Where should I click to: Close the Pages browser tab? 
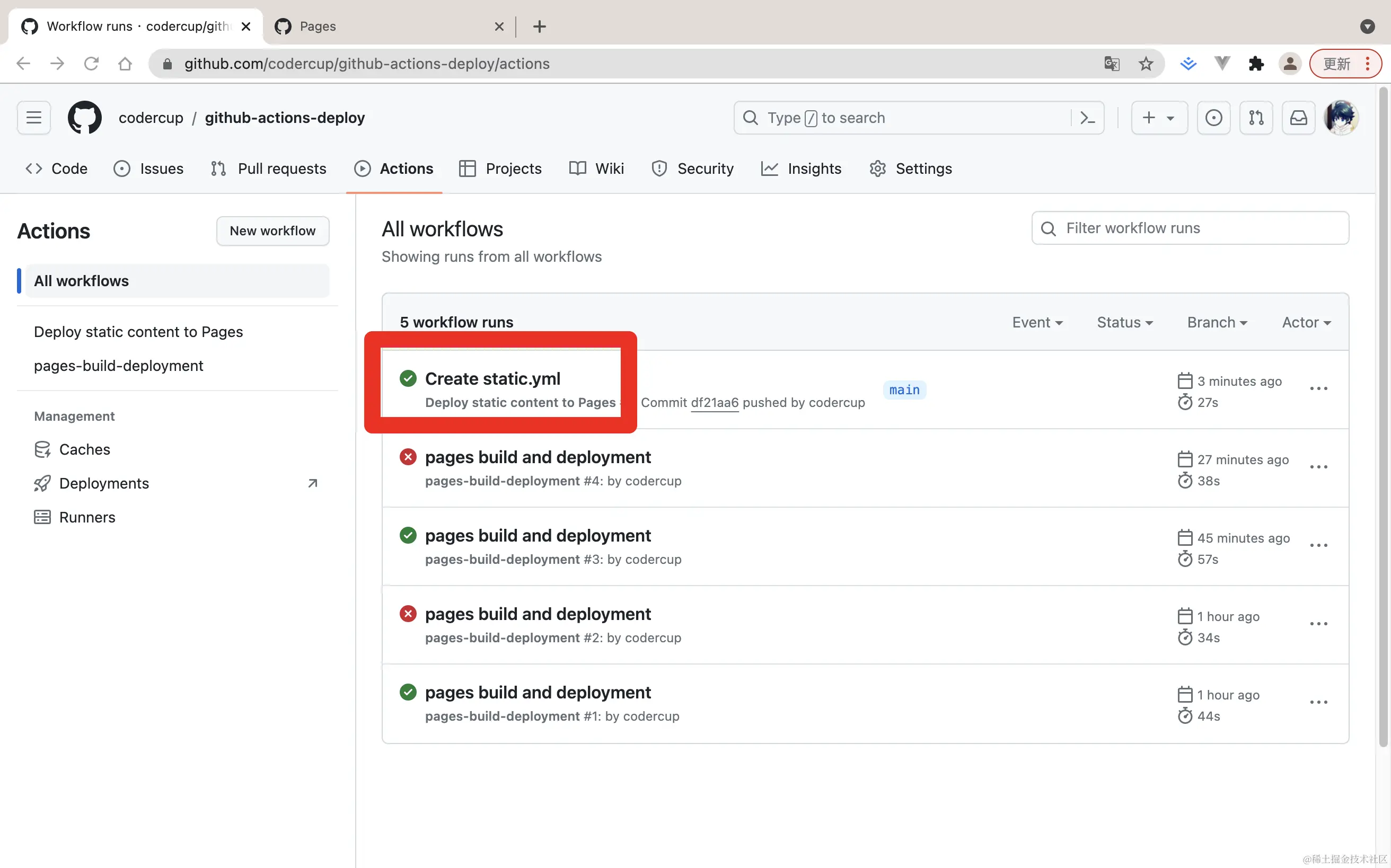(499, 26)
